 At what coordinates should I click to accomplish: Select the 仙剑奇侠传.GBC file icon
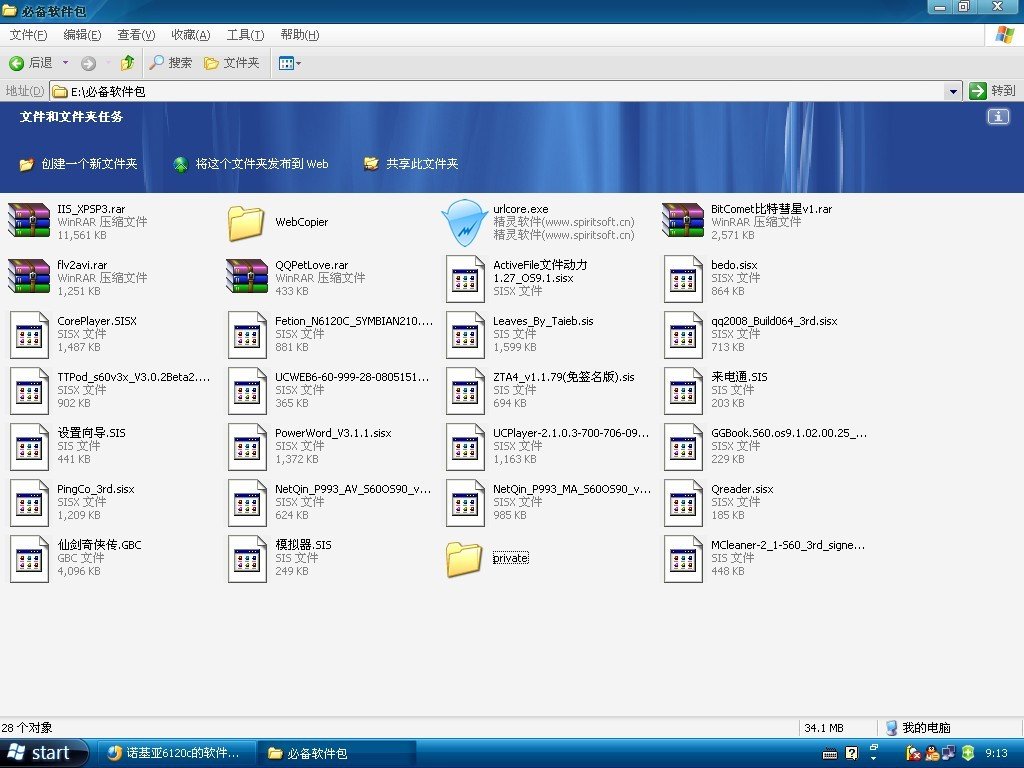click(x=28, y=558)
